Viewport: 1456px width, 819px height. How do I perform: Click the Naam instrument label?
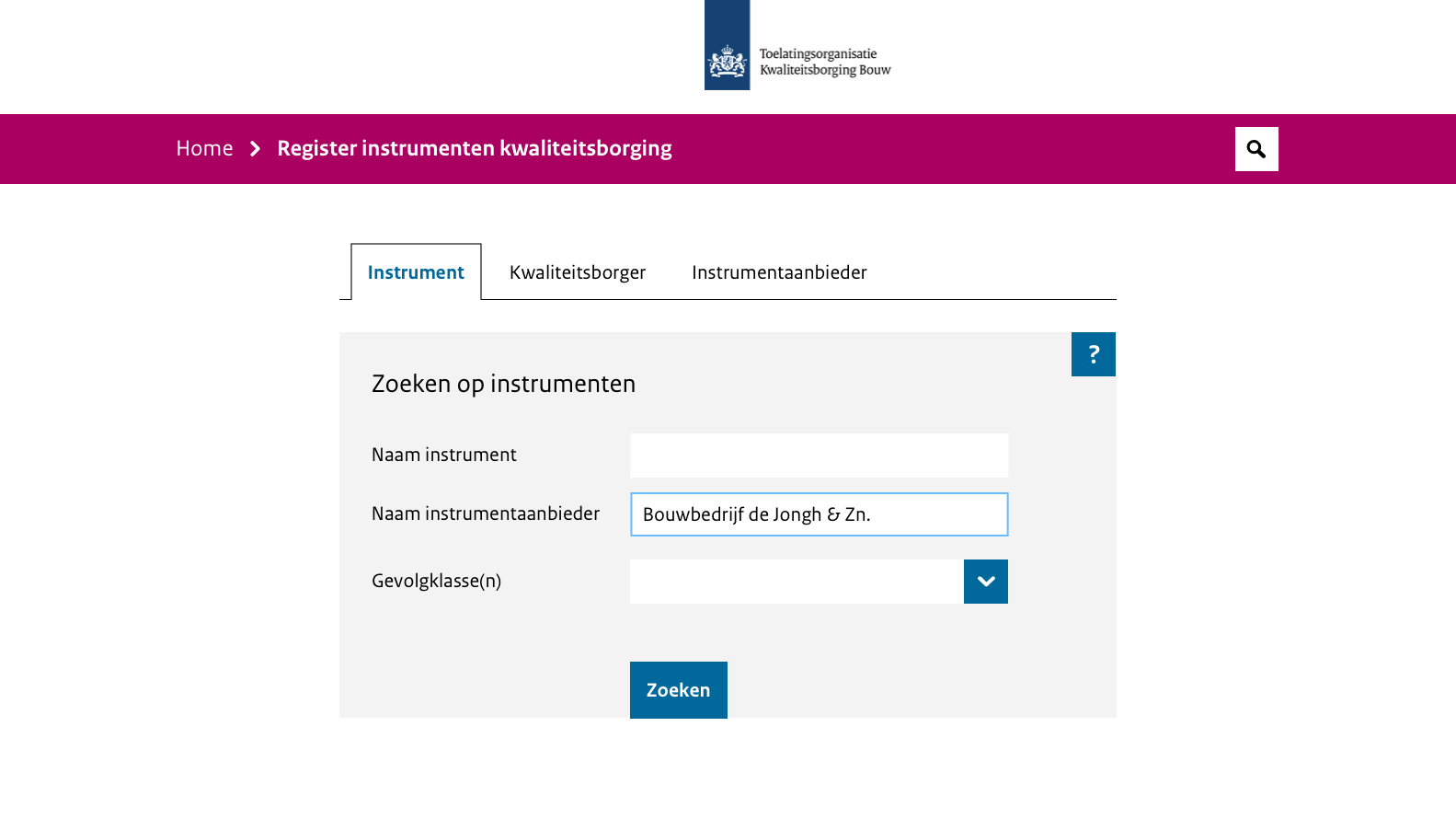(444, 455)
